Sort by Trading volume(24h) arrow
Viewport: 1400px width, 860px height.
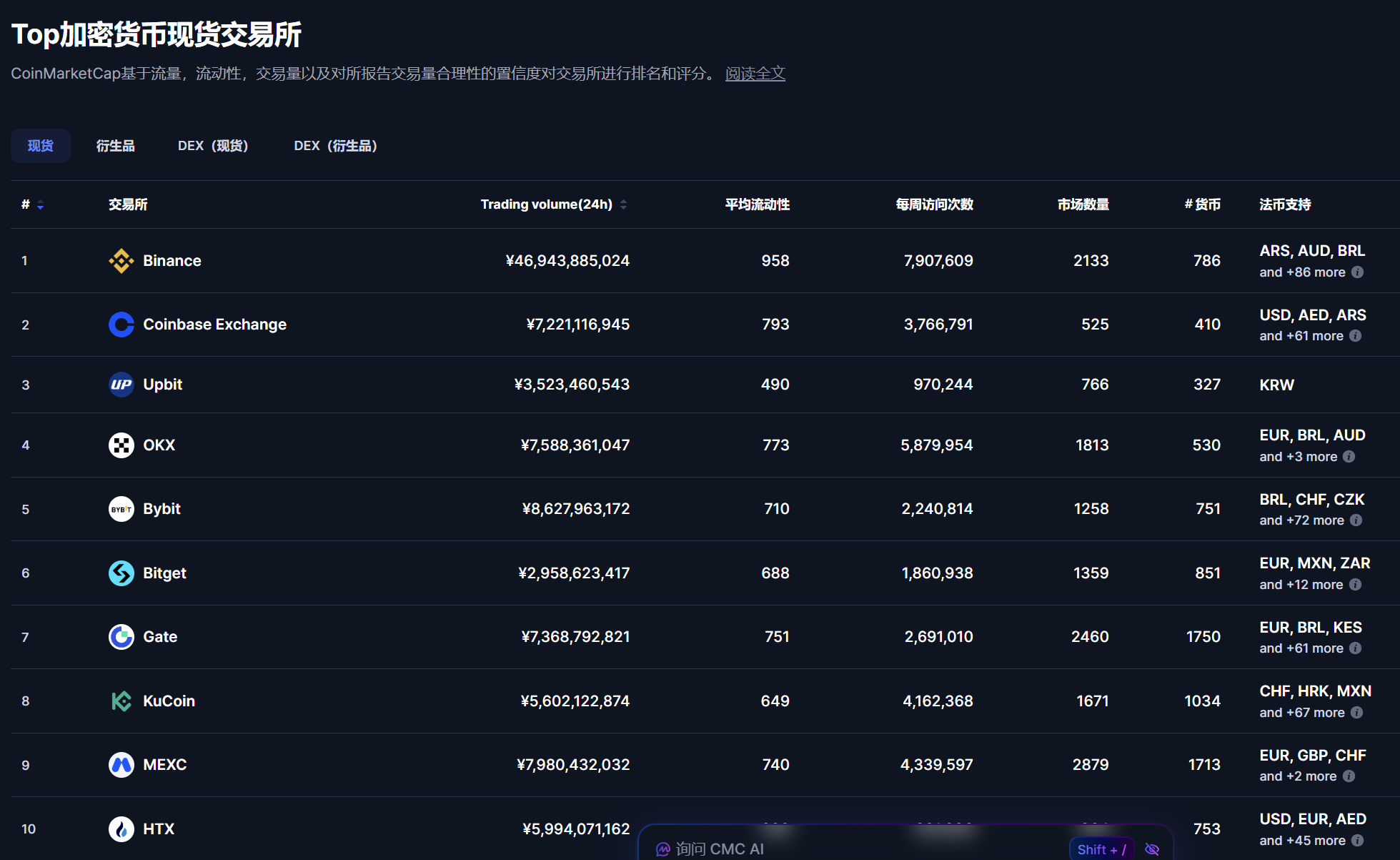(x=624, y=204)
